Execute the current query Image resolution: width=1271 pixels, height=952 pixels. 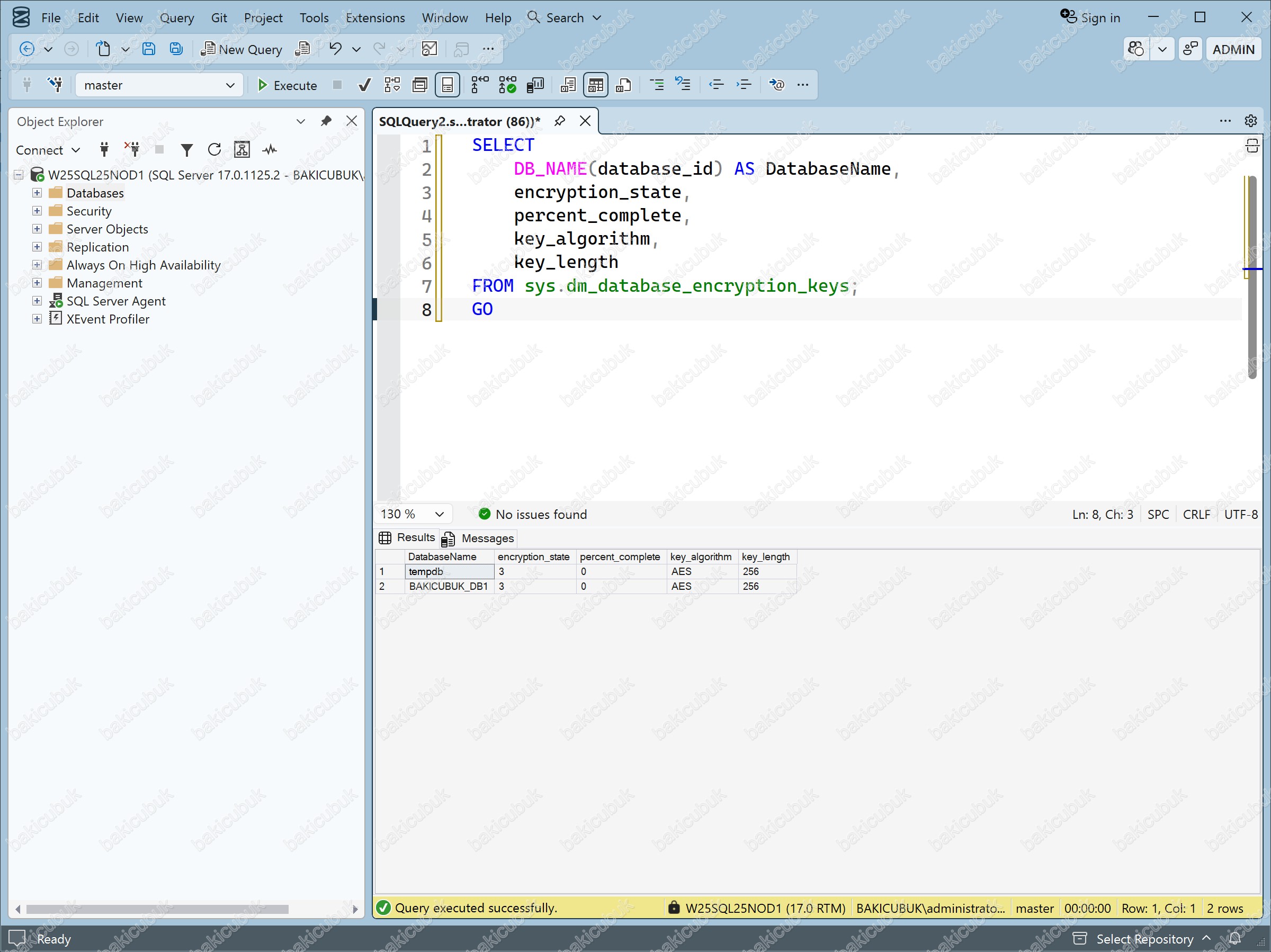[x=287, y=85]
